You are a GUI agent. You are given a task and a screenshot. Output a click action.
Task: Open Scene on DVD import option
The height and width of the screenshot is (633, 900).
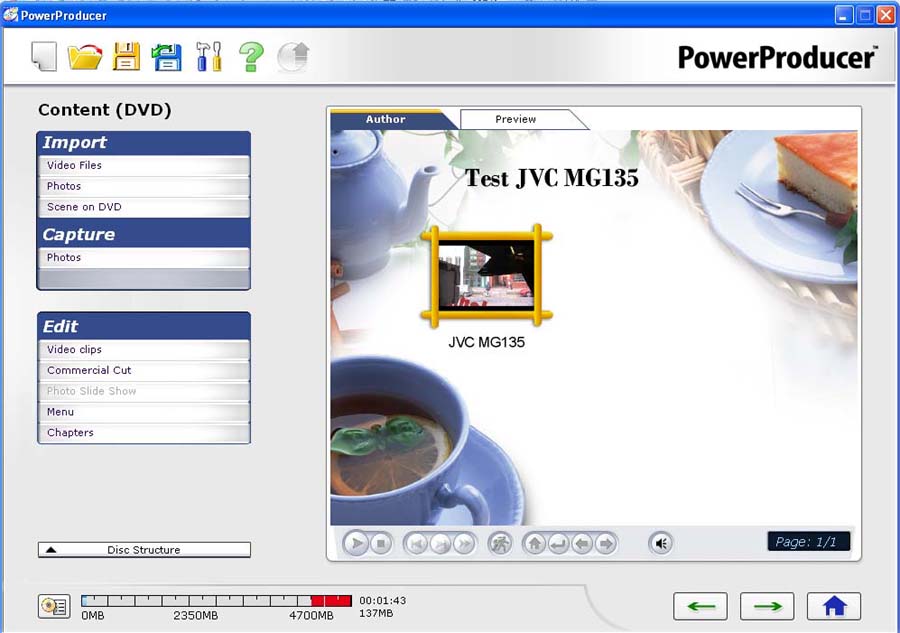pos(144,208)
